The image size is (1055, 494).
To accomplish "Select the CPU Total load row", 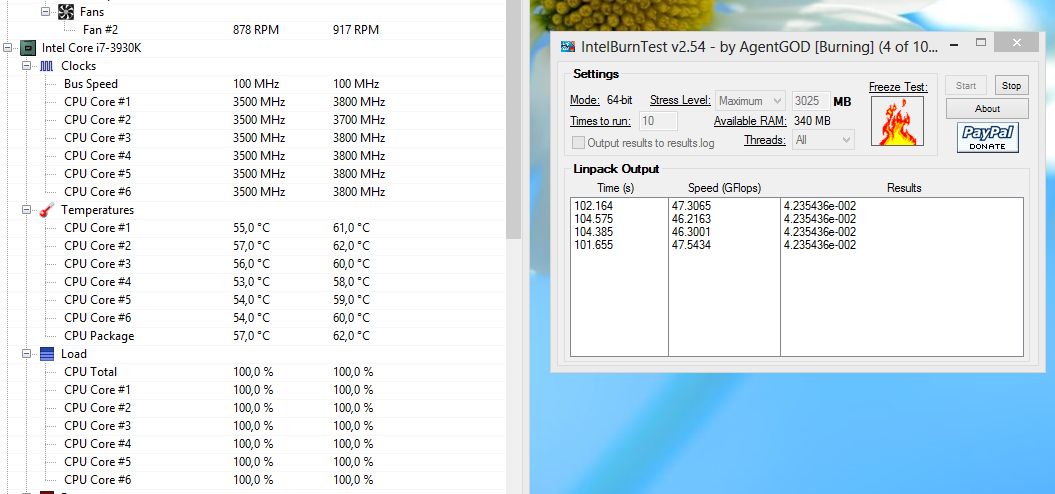I will (x=252, y=372).
